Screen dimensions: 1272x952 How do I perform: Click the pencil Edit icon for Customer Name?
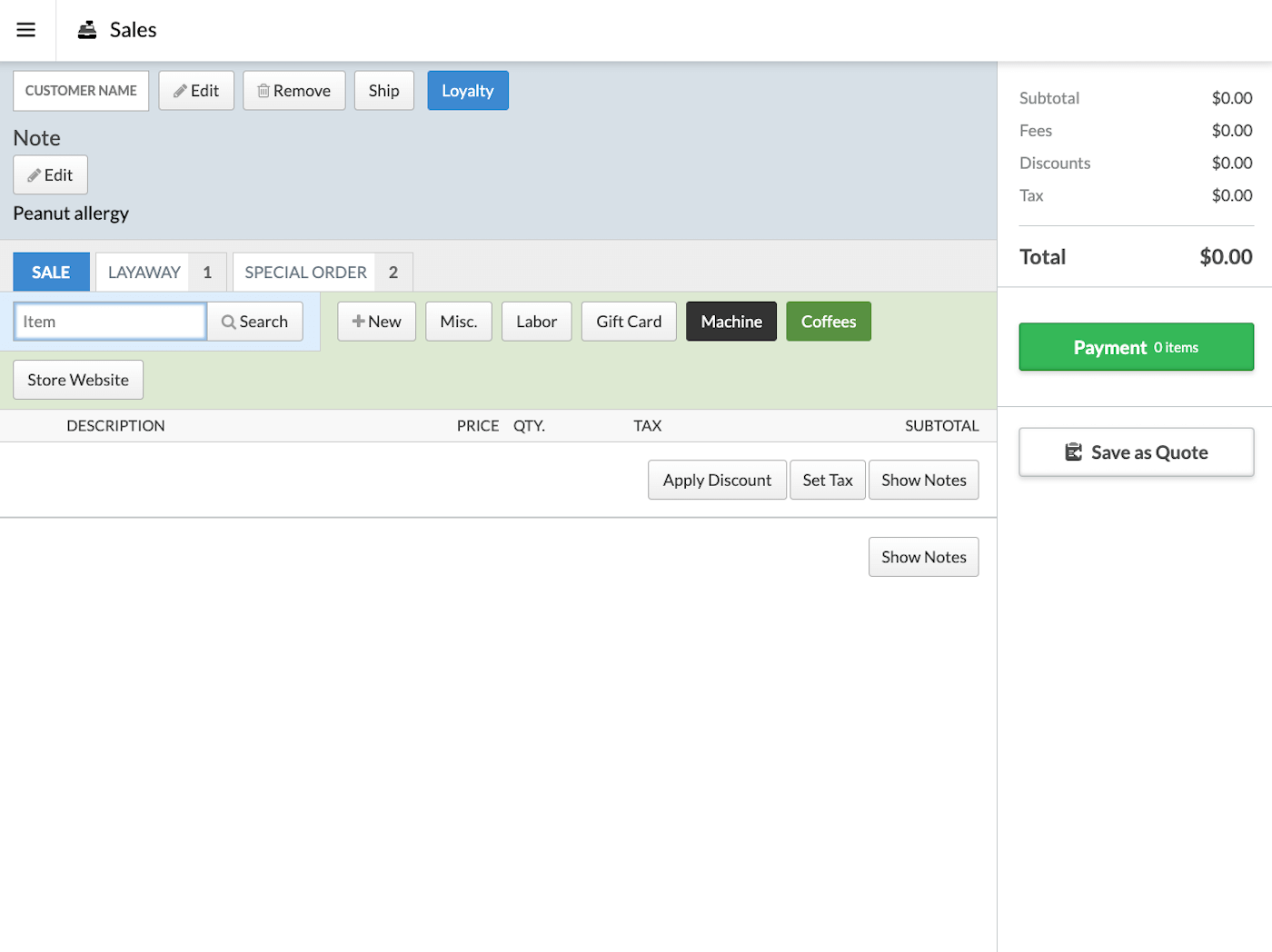point(181,90)
